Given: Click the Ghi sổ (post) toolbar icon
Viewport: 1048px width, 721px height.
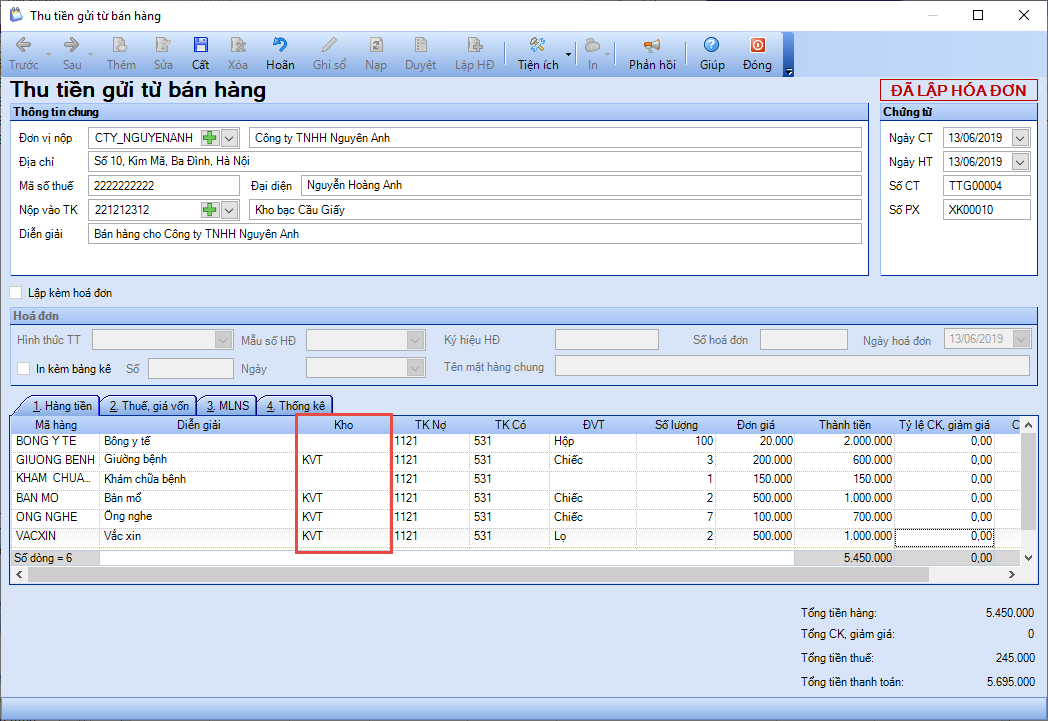Looking at the screenshot, I should [330, 53].
